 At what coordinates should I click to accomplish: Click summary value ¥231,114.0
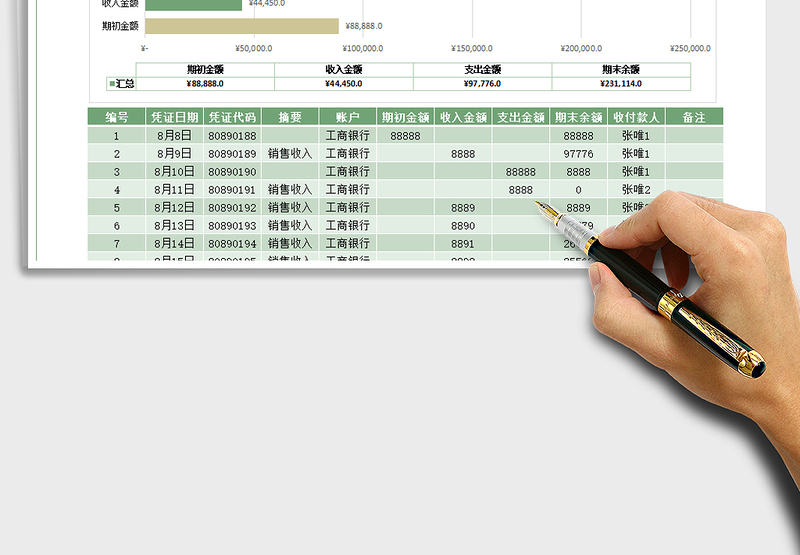620,84
